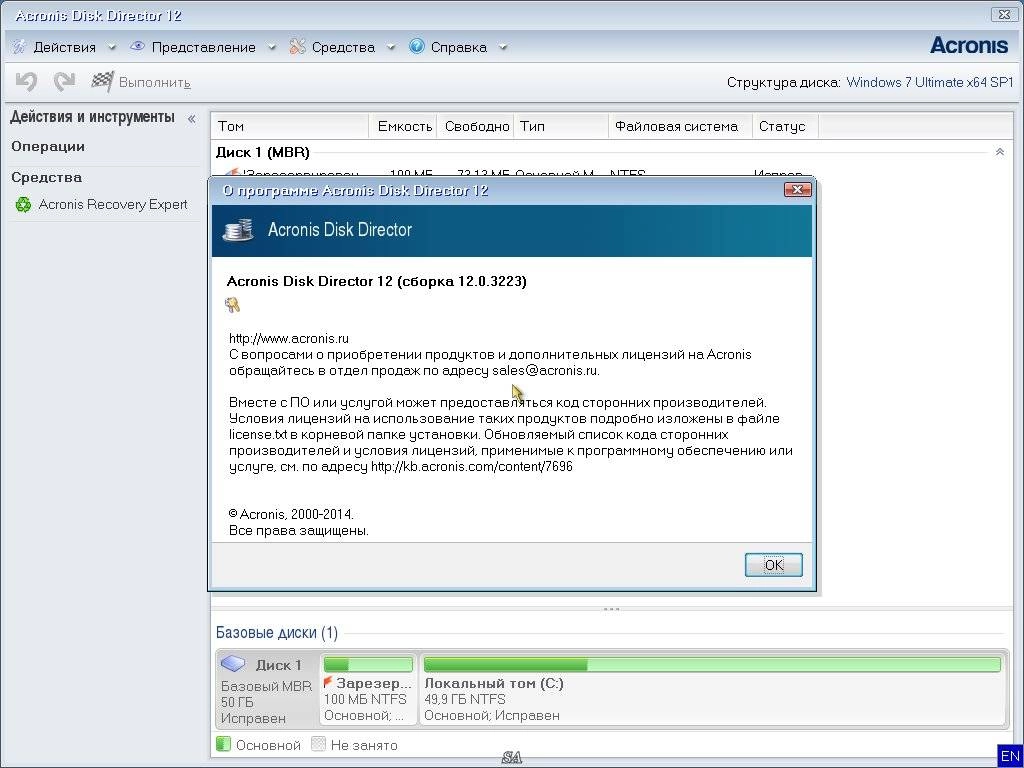The width and height of the screenshot is (1024, 768).
Task: Click the Диск 1 (MBR) group label
Action: pos(263,152)
